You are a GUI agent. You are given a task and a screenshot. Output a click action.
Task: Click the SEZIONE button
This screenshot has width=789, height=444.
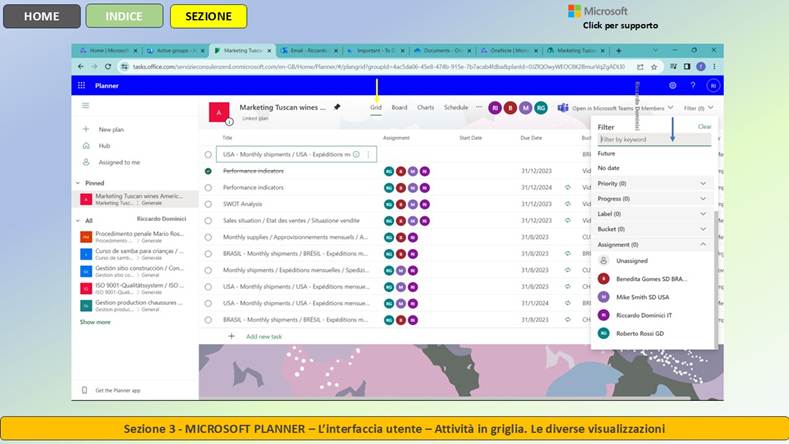tap(208, 16)
